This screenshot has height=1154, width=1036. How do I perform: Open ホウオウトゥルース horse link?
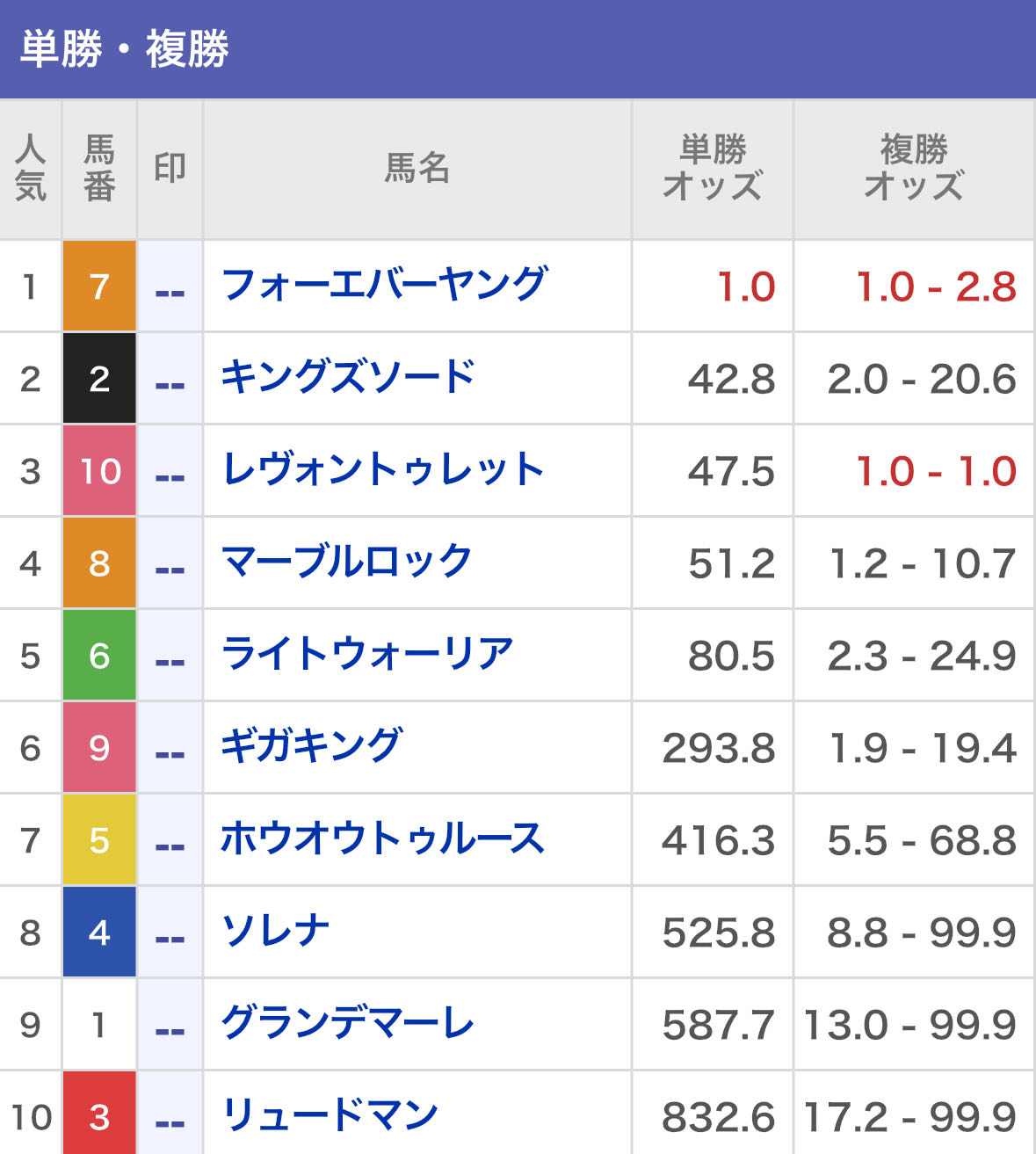382,838
